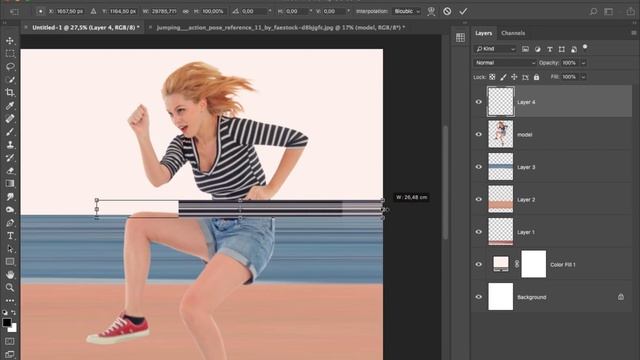The height and width of the screenshot is (360, 640).
Task: Switch to the Channels tab
Action: click(x=513, y=33)
